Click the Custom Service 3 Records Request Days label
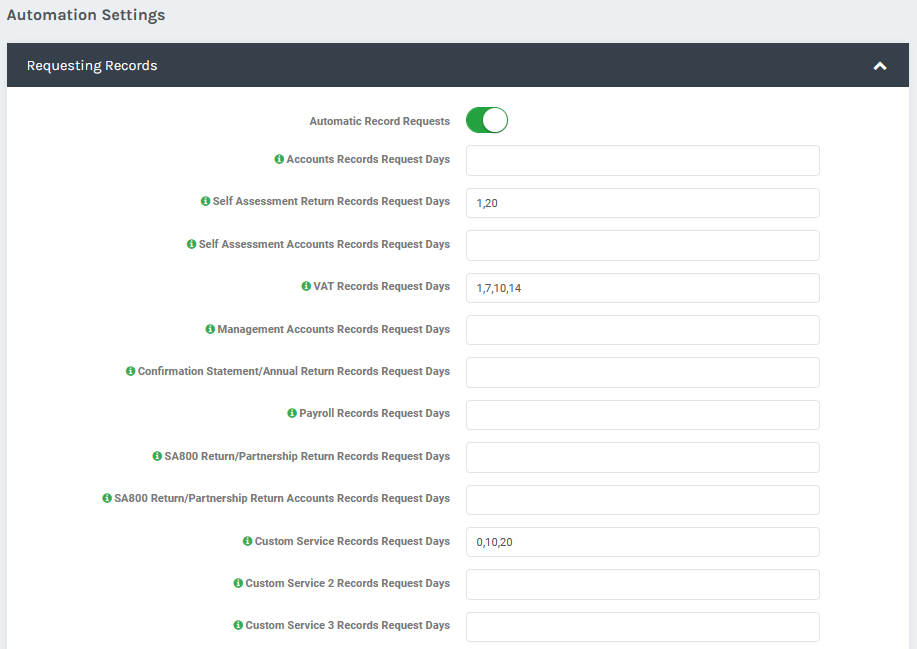The height and width of the screenshot is (649, 917). [x=347, y=626]
